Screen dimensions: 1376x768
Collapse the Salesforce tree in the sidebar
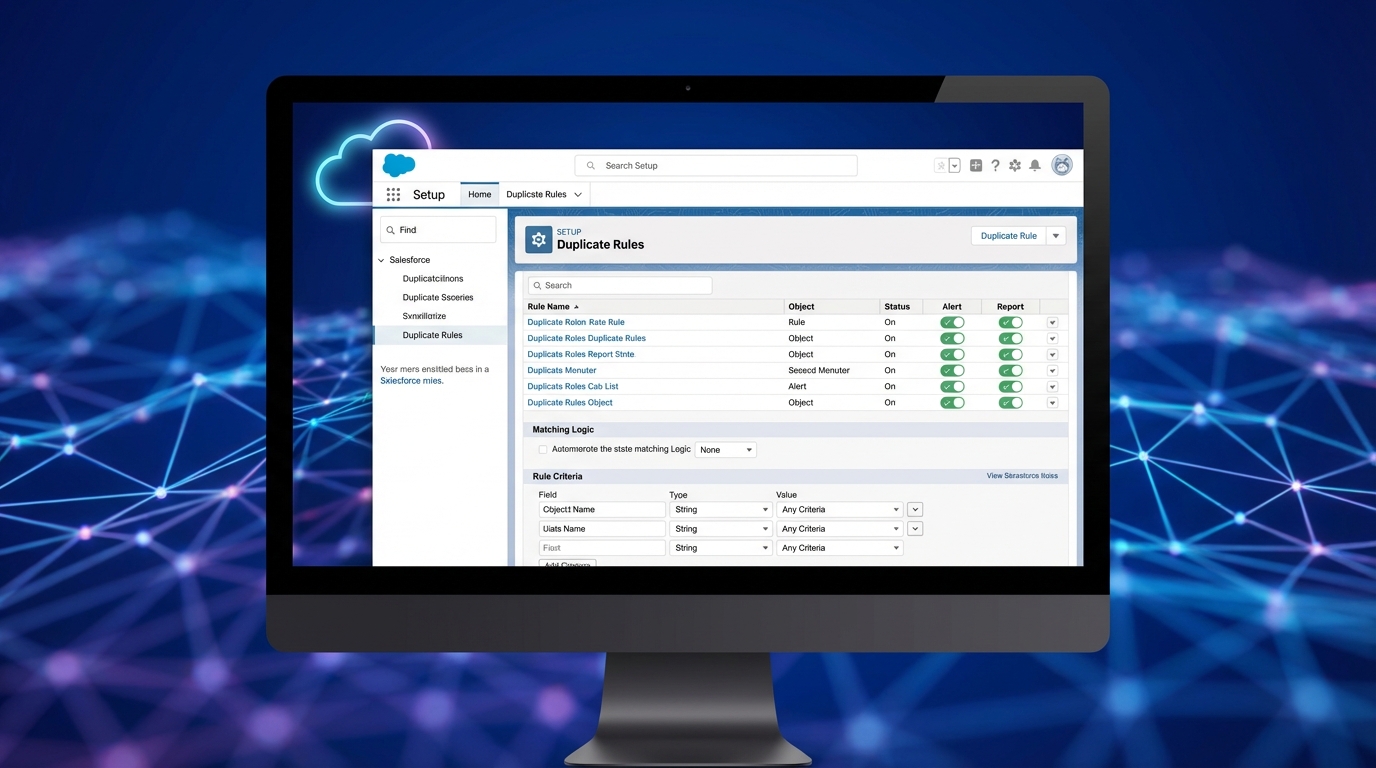[380, 259]
